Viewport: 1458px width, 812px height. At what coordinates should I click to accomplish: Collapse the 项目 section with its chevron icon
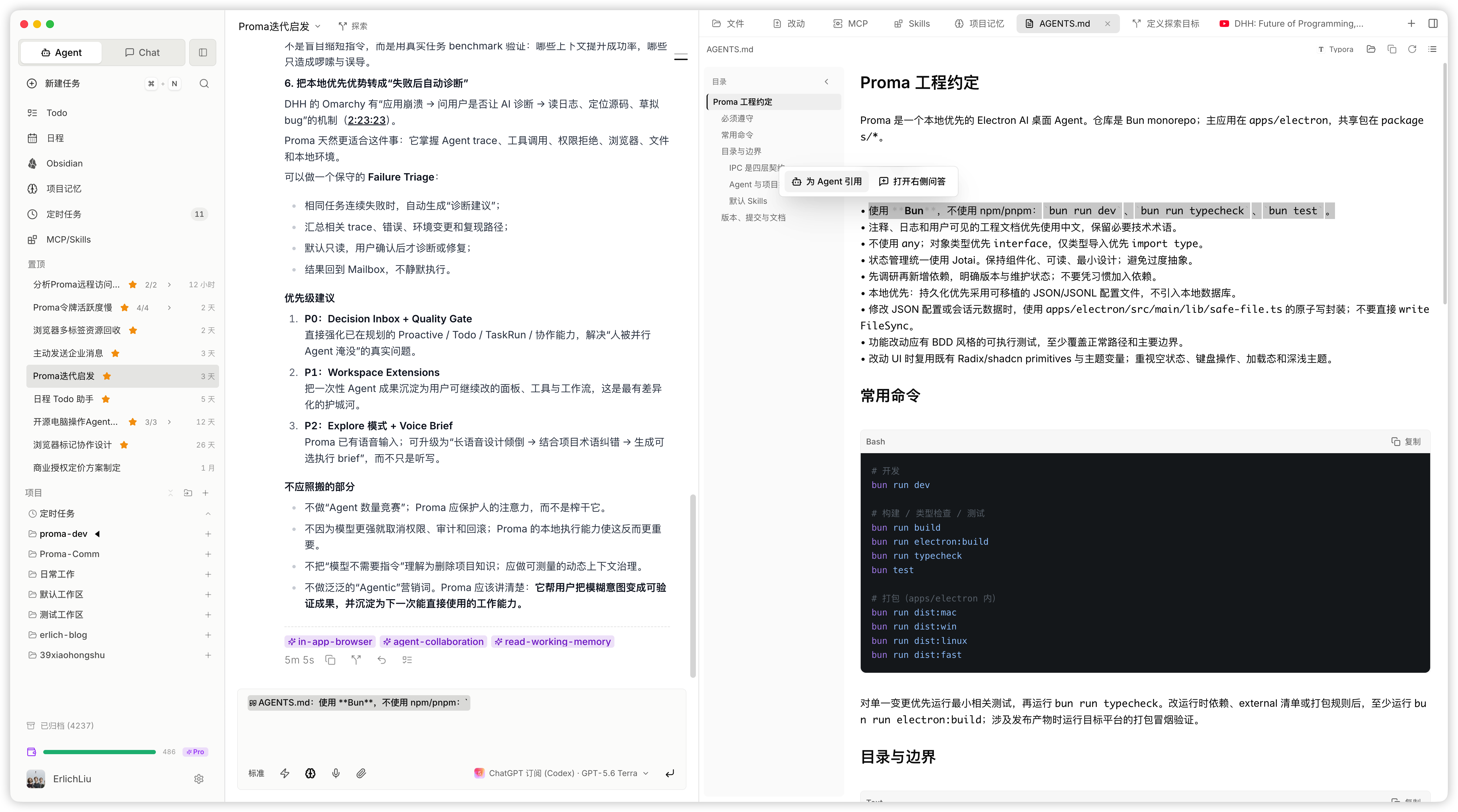pos(170,493)
